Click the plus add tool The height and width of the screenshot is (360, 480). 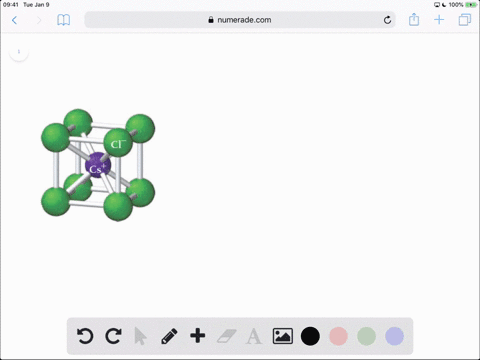[197, 335]
